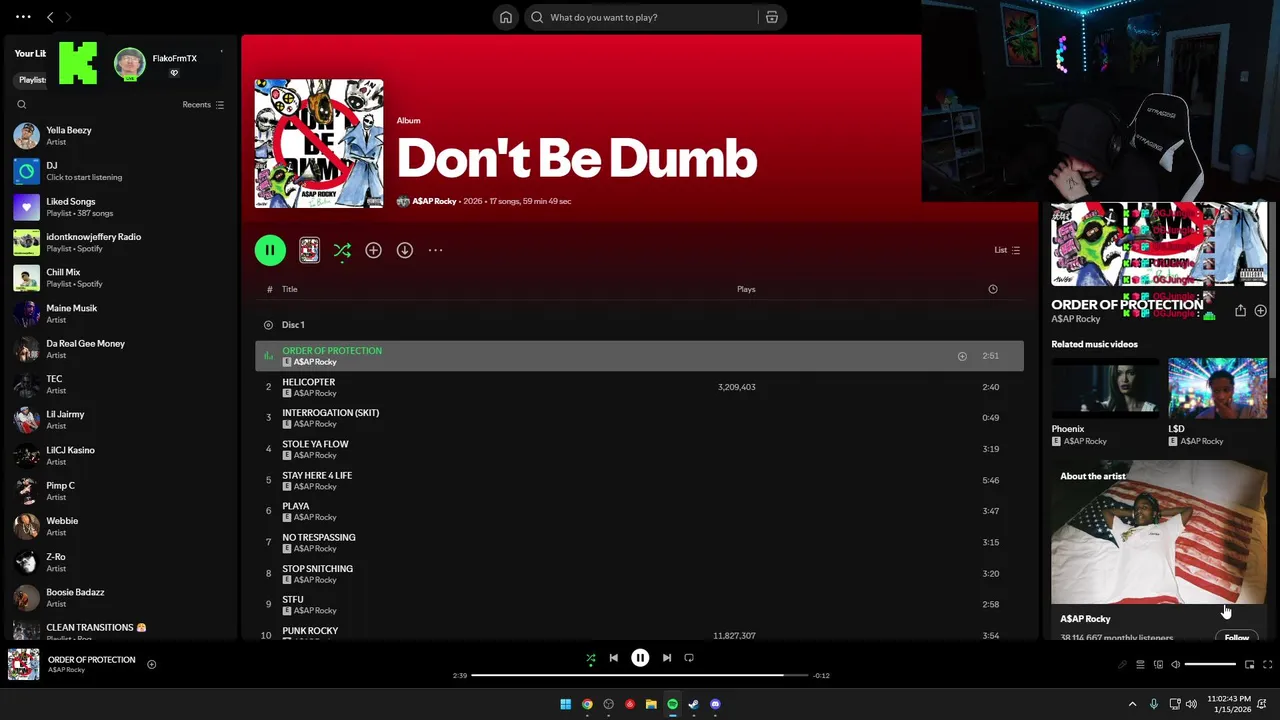
Task: Open the Liked Songs playlist
Action: click(x=120, y=207)
